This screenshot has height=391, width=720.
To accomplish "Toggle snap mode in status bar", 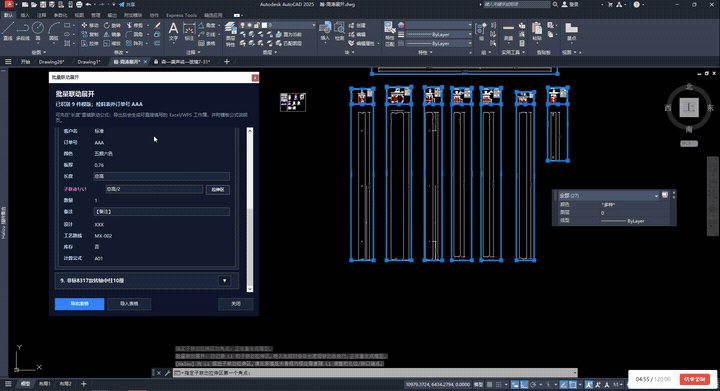I will point(499,385).
